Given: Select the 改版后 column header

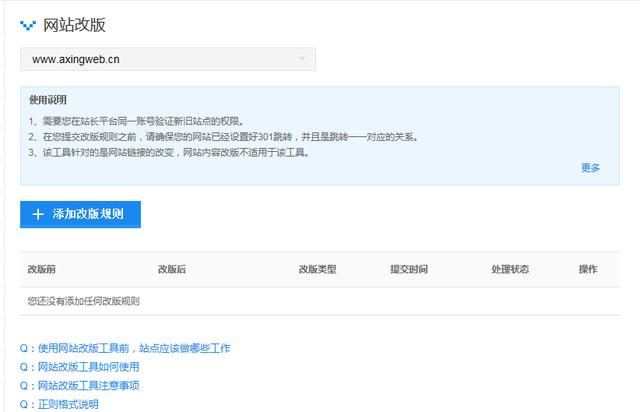Looking at the screenshot, I should (x=172, y=270).
